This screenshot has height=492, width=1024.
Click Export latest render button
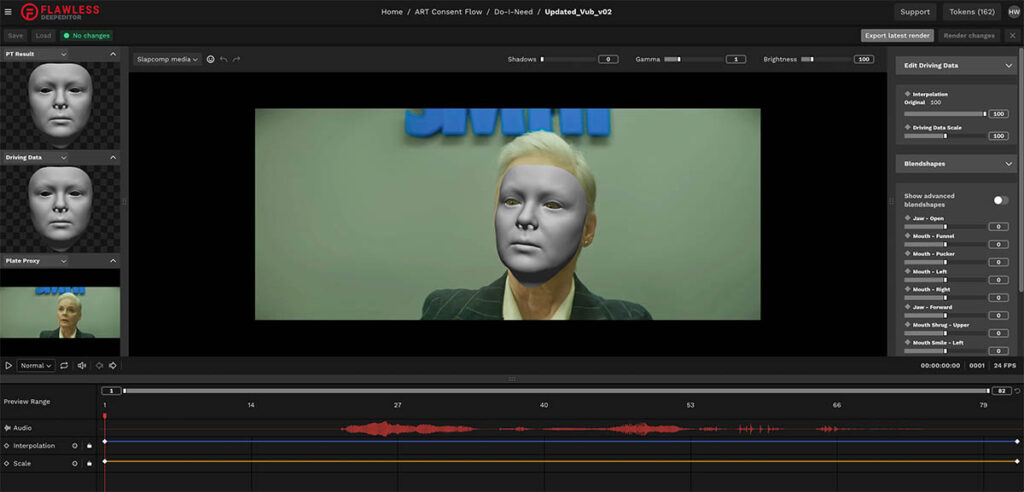click(897, 35)
